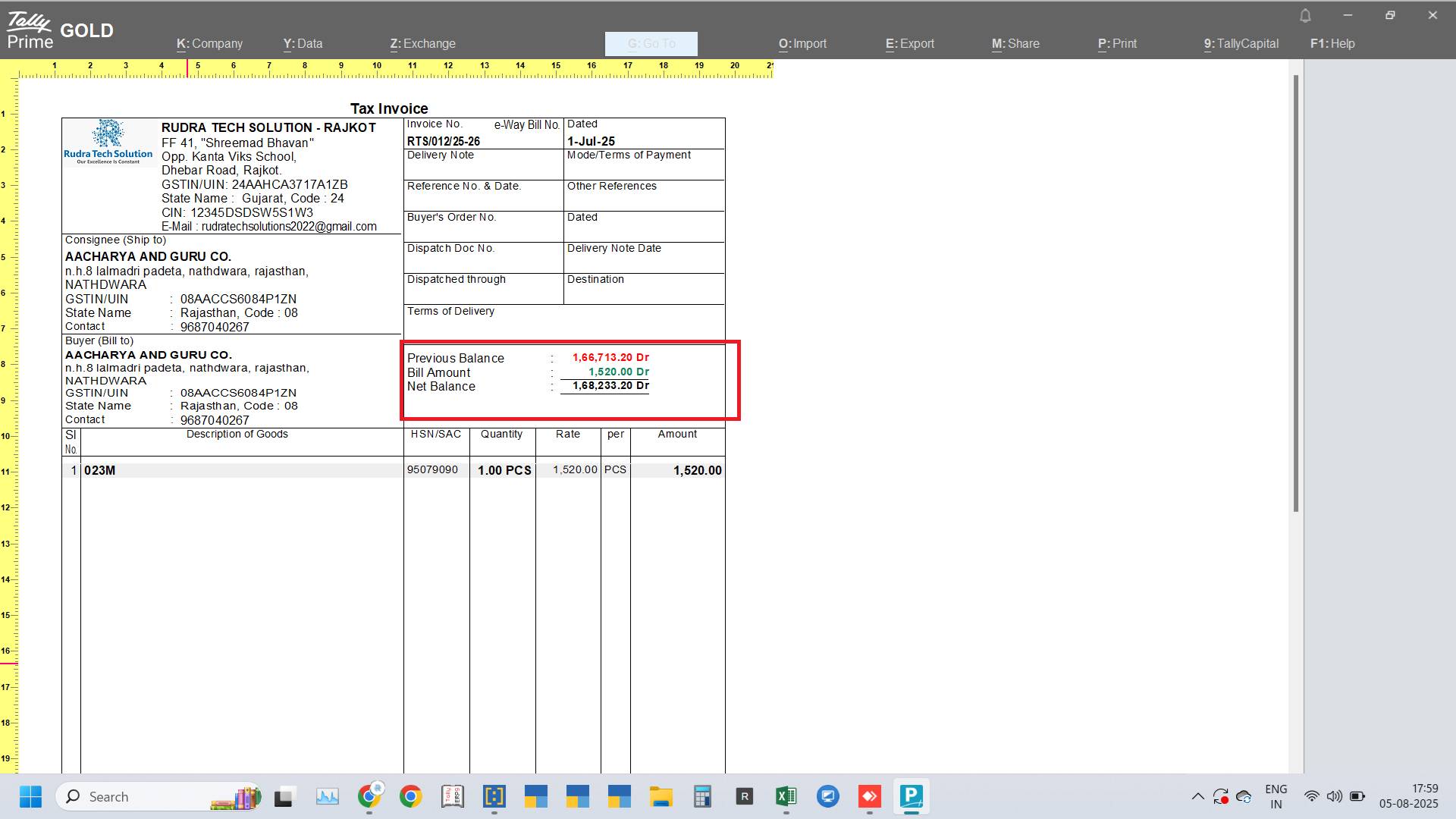
Task: Click P: Print in the top bar
Action: click(1117, 44)
